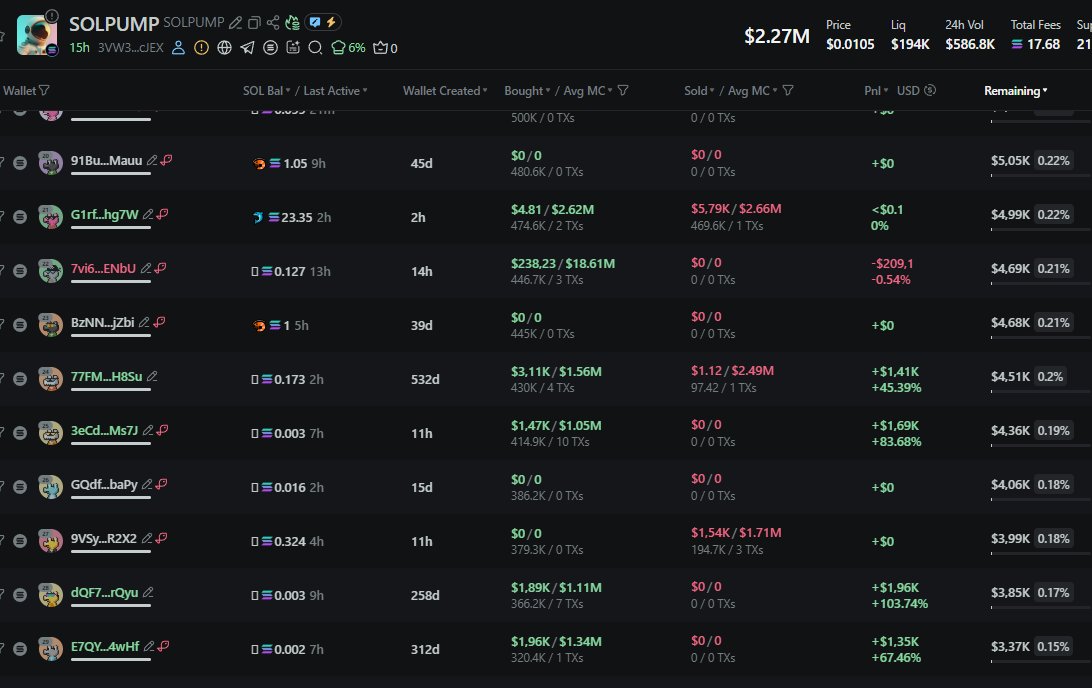The width and height of the screenshot is (1092, 688).
Task: Edit the name of wallet G1rf...hg7W
Action: click(x=148, y=214)
